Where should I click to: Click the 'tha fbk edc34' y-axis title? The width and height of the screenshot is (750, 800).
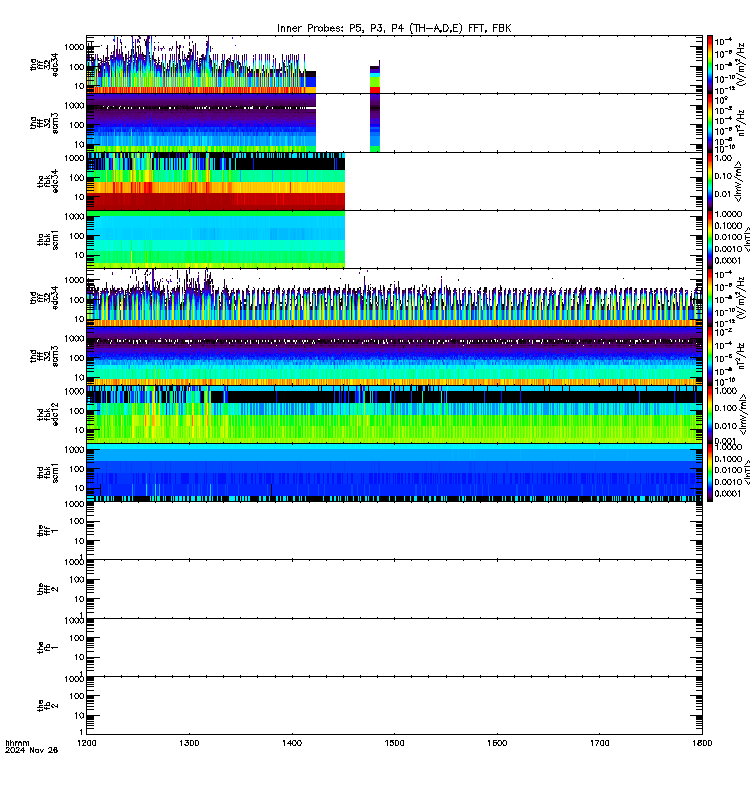pos(48,181)
